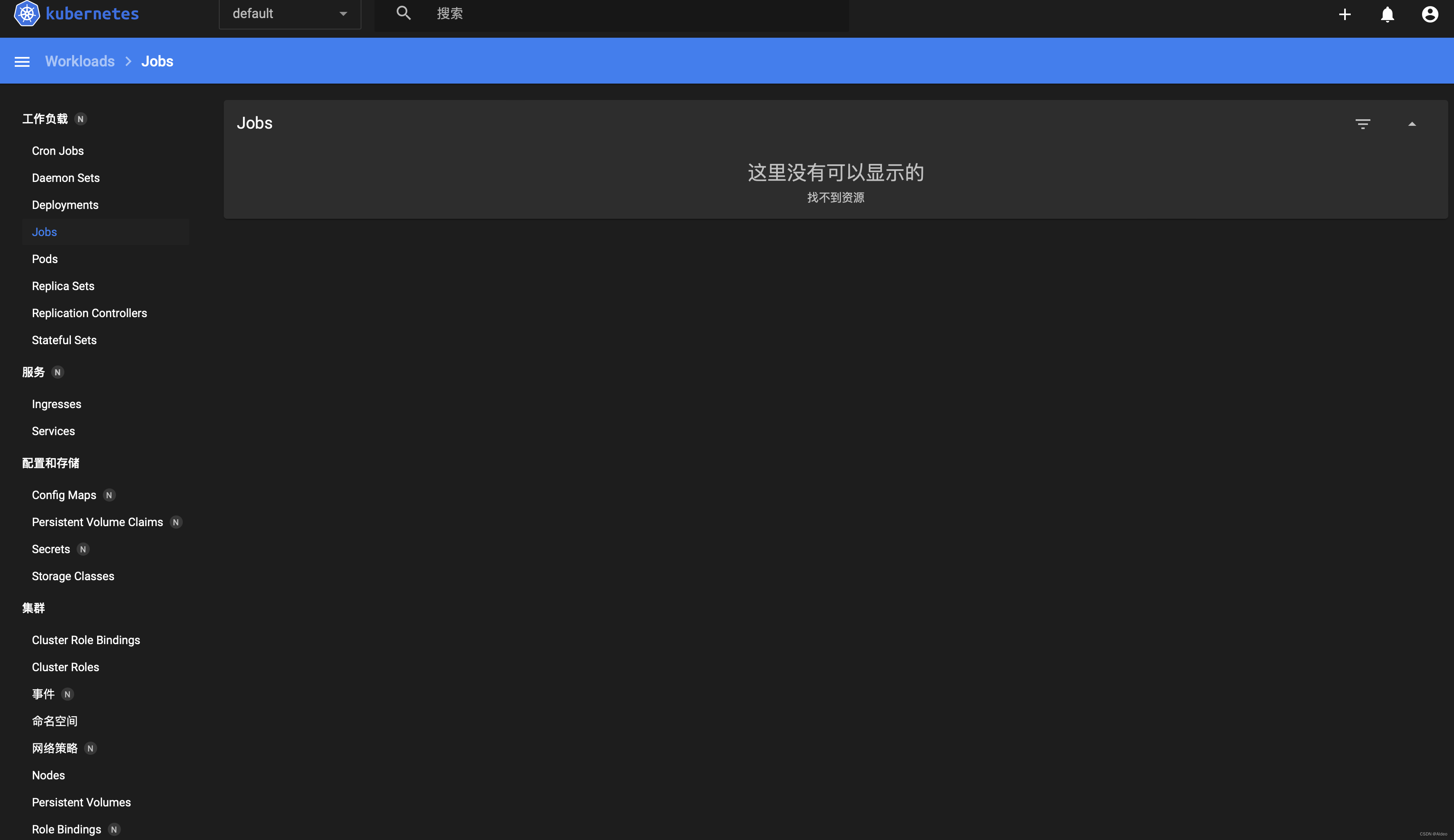Open Deployments in sidebar

click(x=65, y=205)
